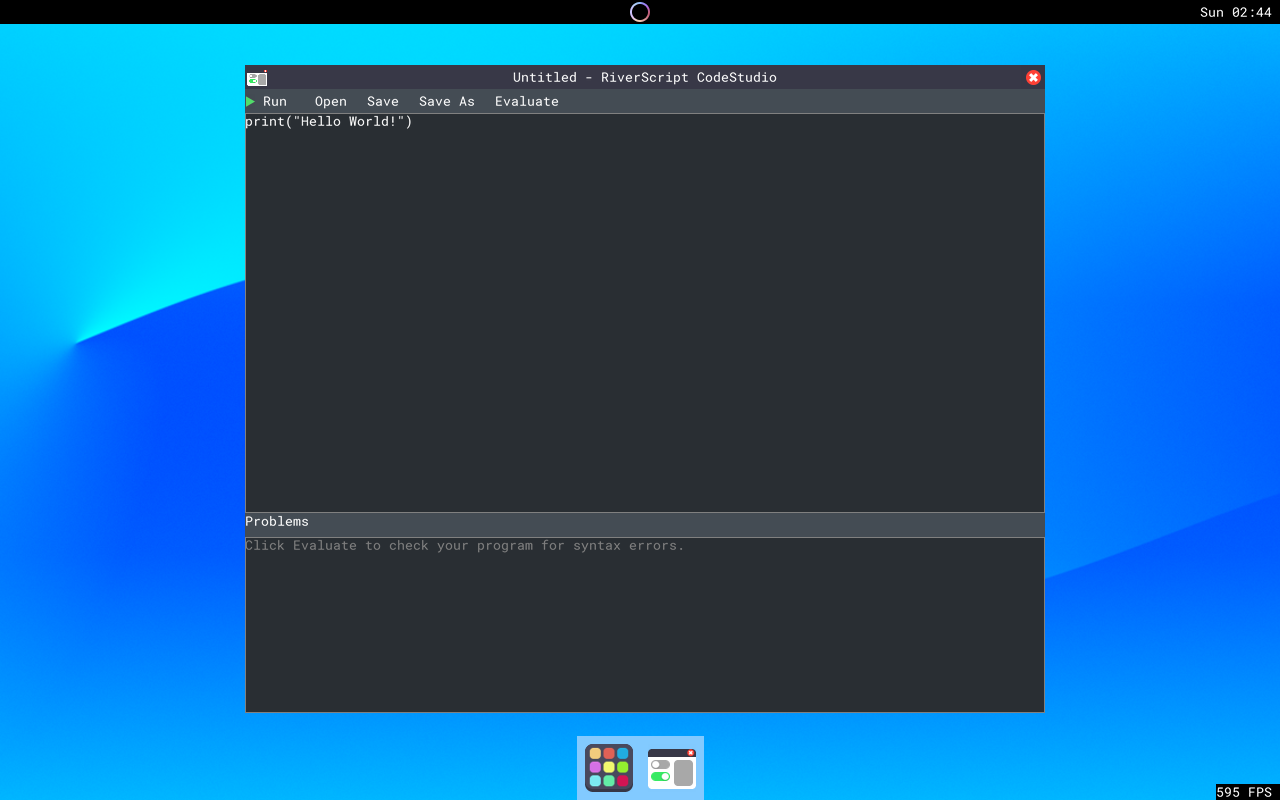
Task: Run the script with the green play button
Action: pyautogui.click(x=251, y=102)
